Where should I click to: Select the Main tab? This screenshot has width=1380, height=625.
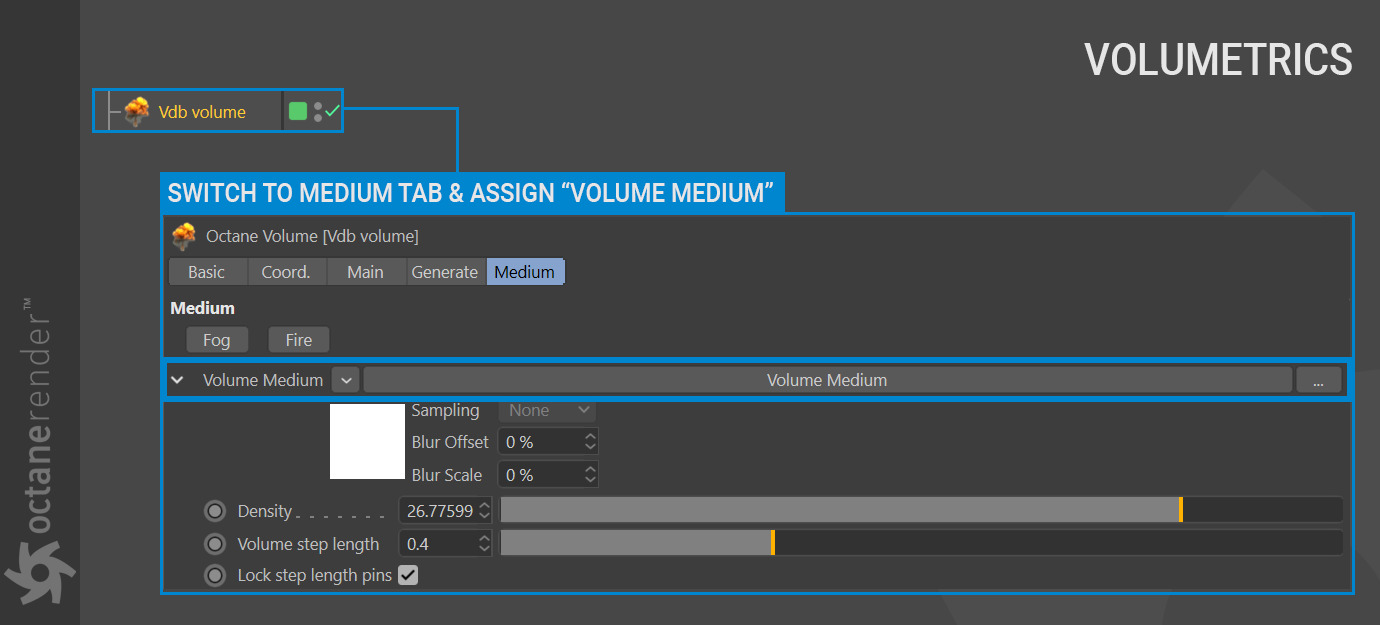365,272
